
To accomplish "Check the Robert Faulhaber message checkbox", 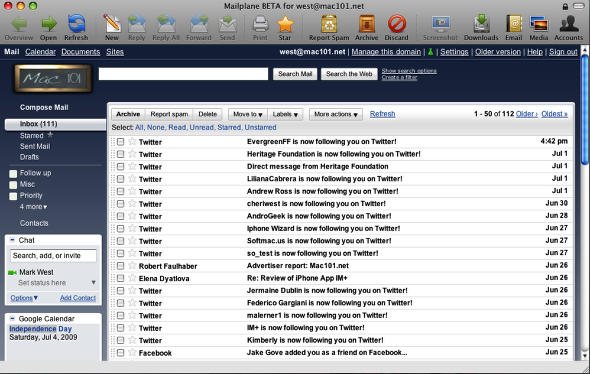I will tap(120, 266).
